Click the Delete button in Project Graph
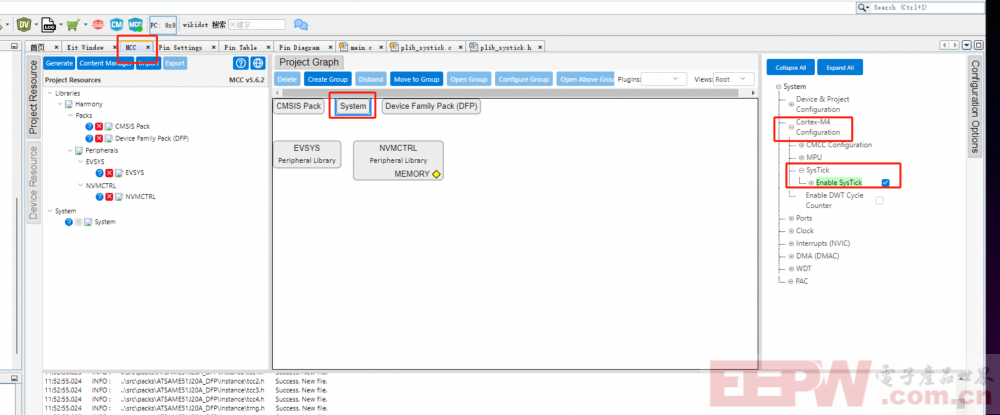 pos(287,79)
